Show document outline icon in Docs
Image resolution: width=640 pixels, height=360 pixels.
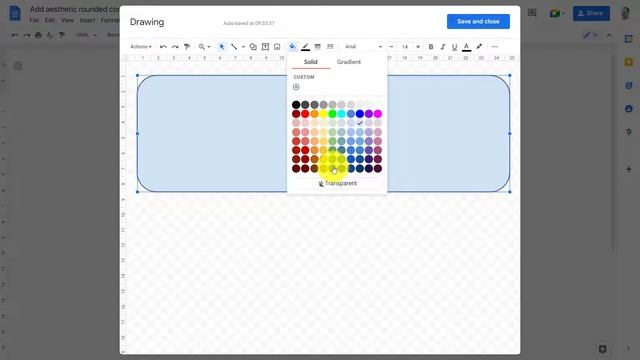point(18,66)
